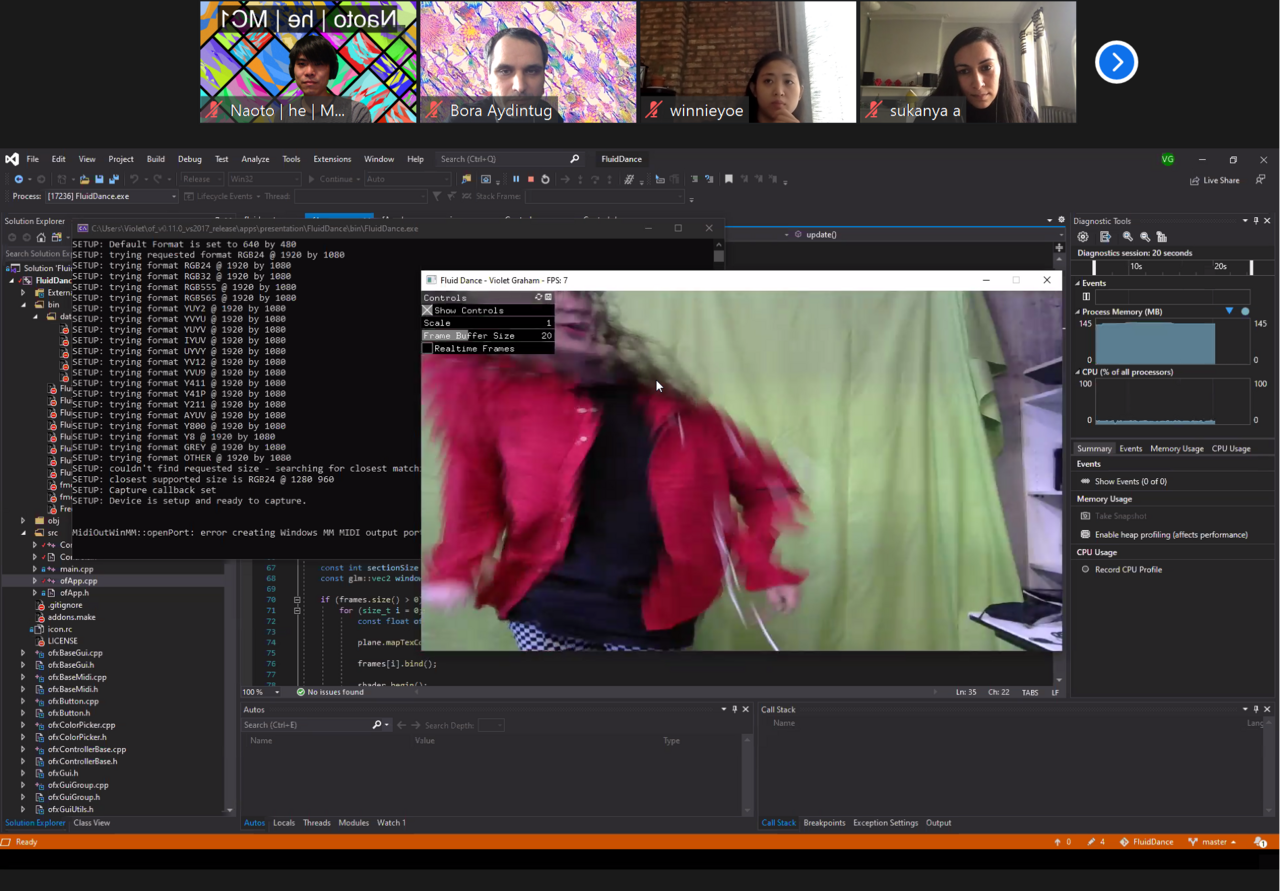
Task: Open the Process dropdown FluidDance.exe
Action: (111, 196)
